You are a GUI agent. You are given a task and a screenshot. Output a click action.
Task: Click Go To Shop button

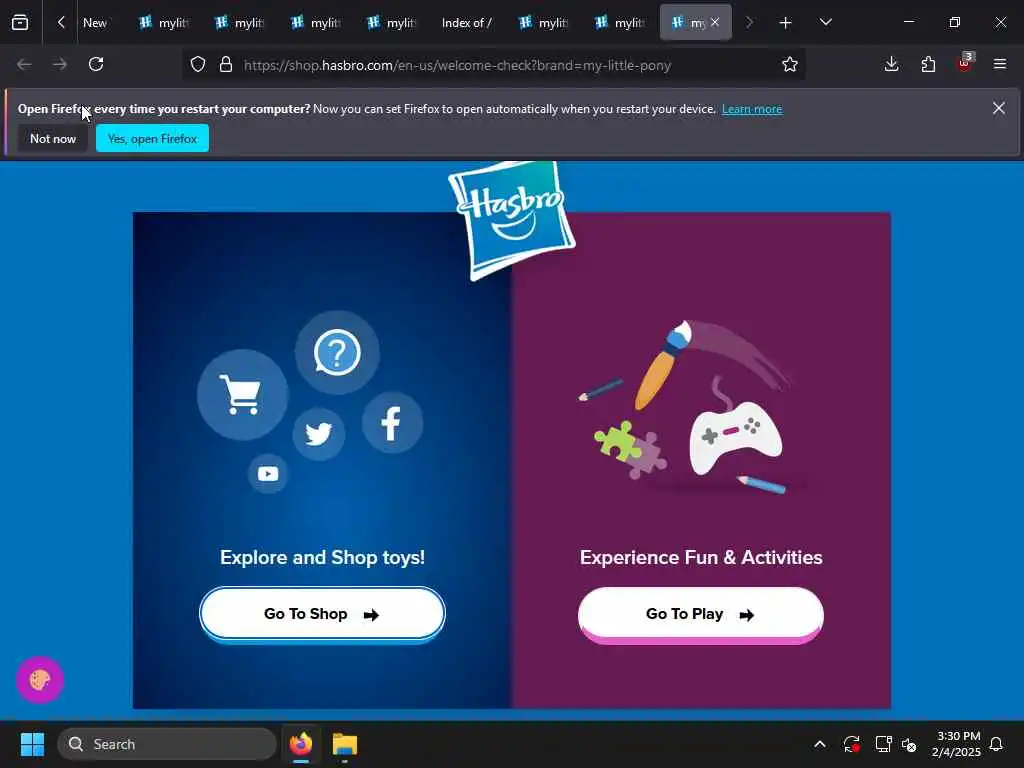322,614
